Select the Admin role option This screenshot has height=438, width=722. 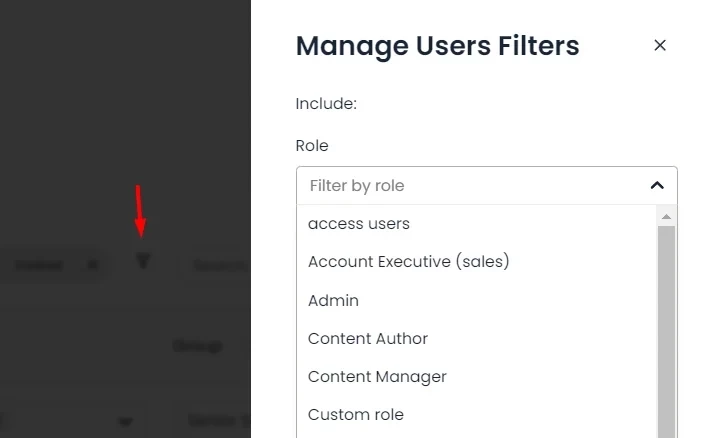click(333, 300)
